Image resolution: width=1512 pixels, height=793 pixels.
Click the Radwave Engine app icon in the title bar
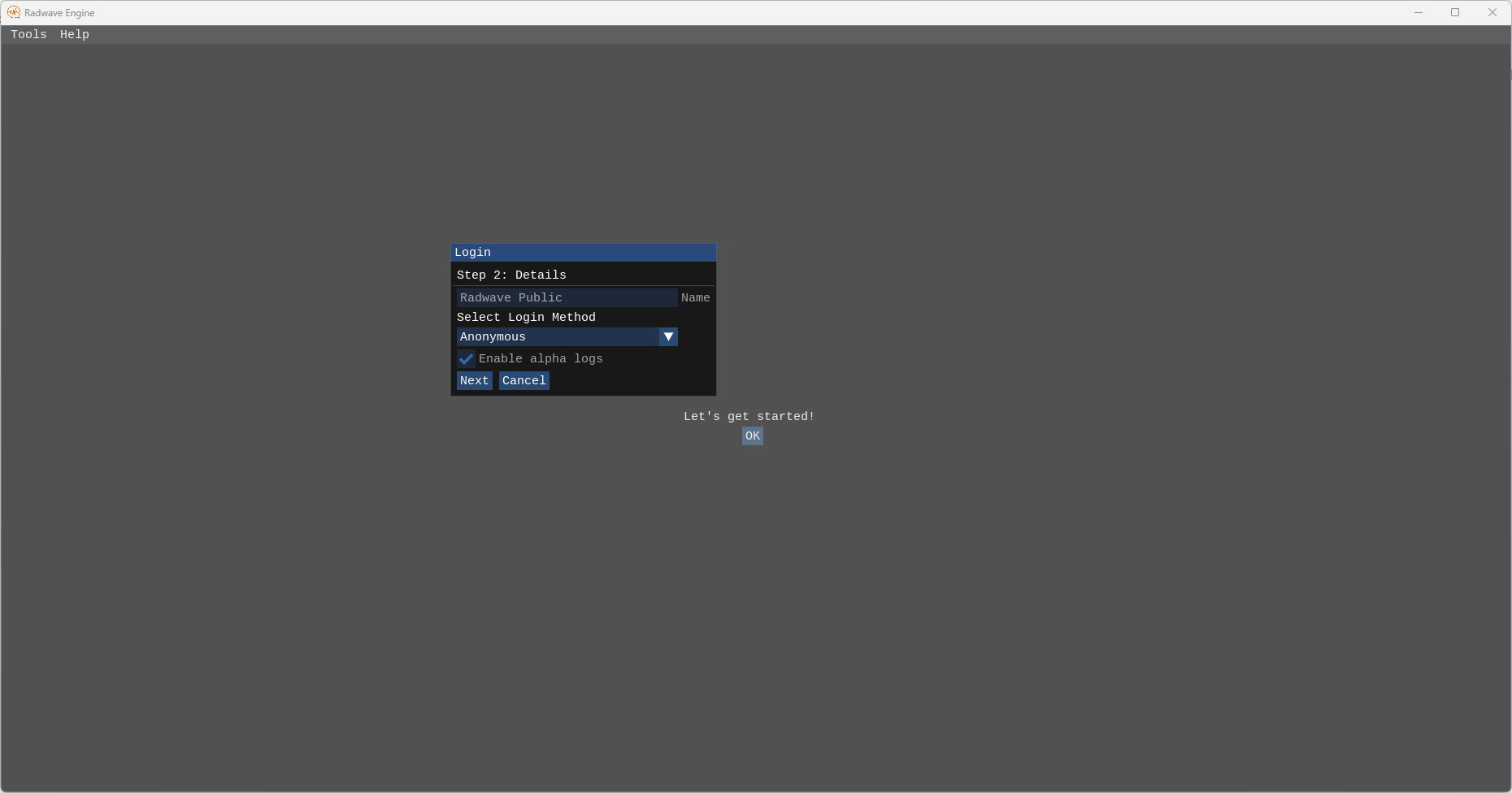(x=13, y=12)
